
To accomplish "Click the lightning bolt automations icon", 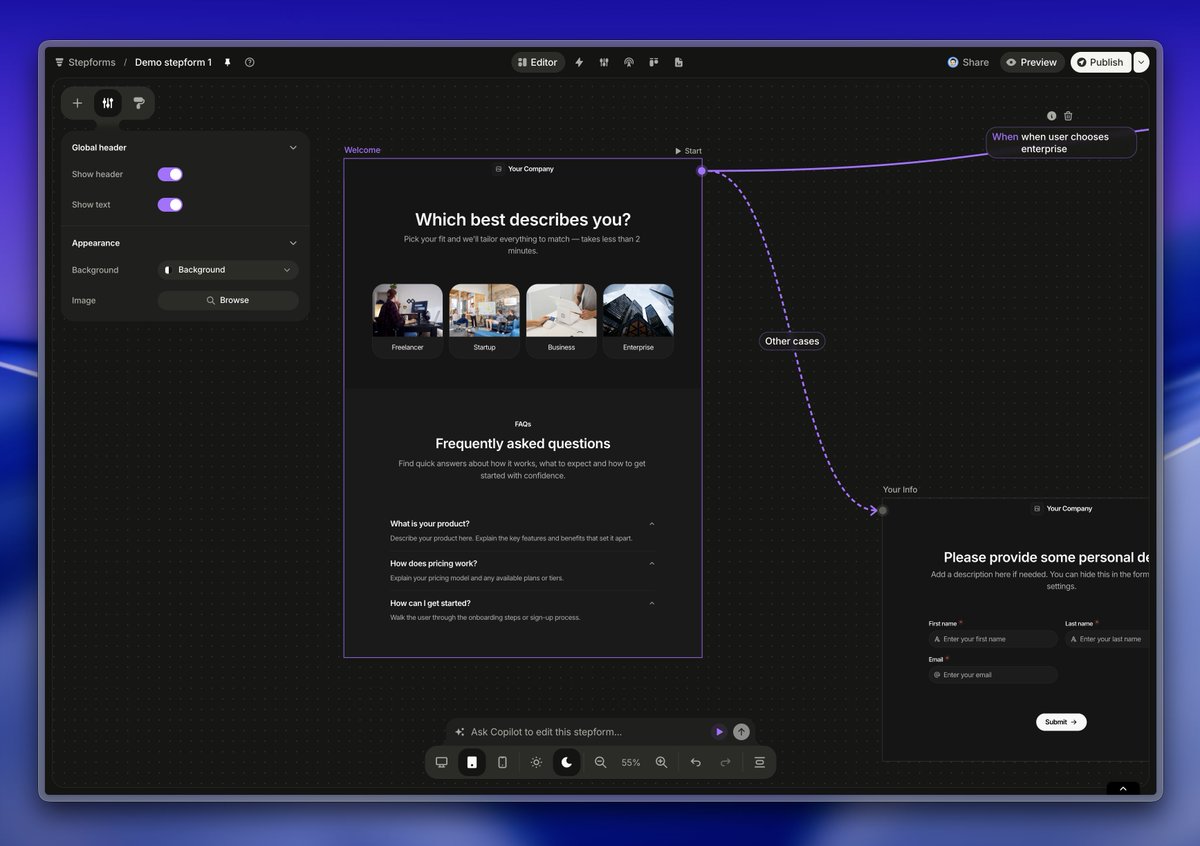I will click(579, 62).
